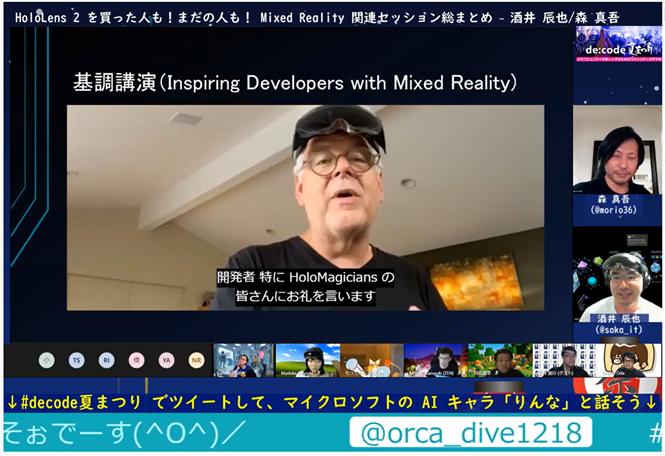665x456 pixels.
Task: Click 森 真吾 speaker video feed
Action: [617, 150]
